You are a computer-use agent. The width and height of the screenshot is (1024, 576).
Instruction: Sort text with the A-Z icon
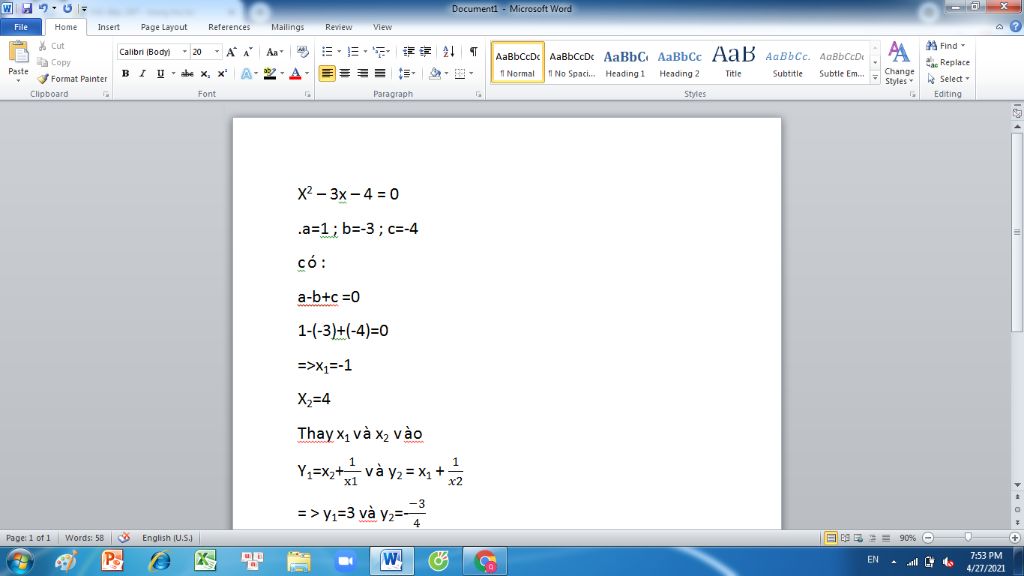[449, 52]
